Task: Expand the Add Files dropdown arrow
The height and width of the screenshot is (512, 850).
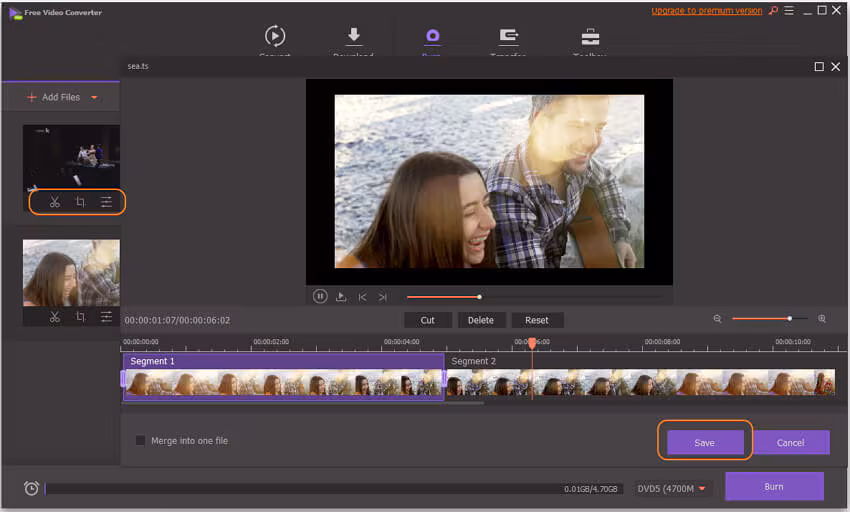Action: pos(95,98)
